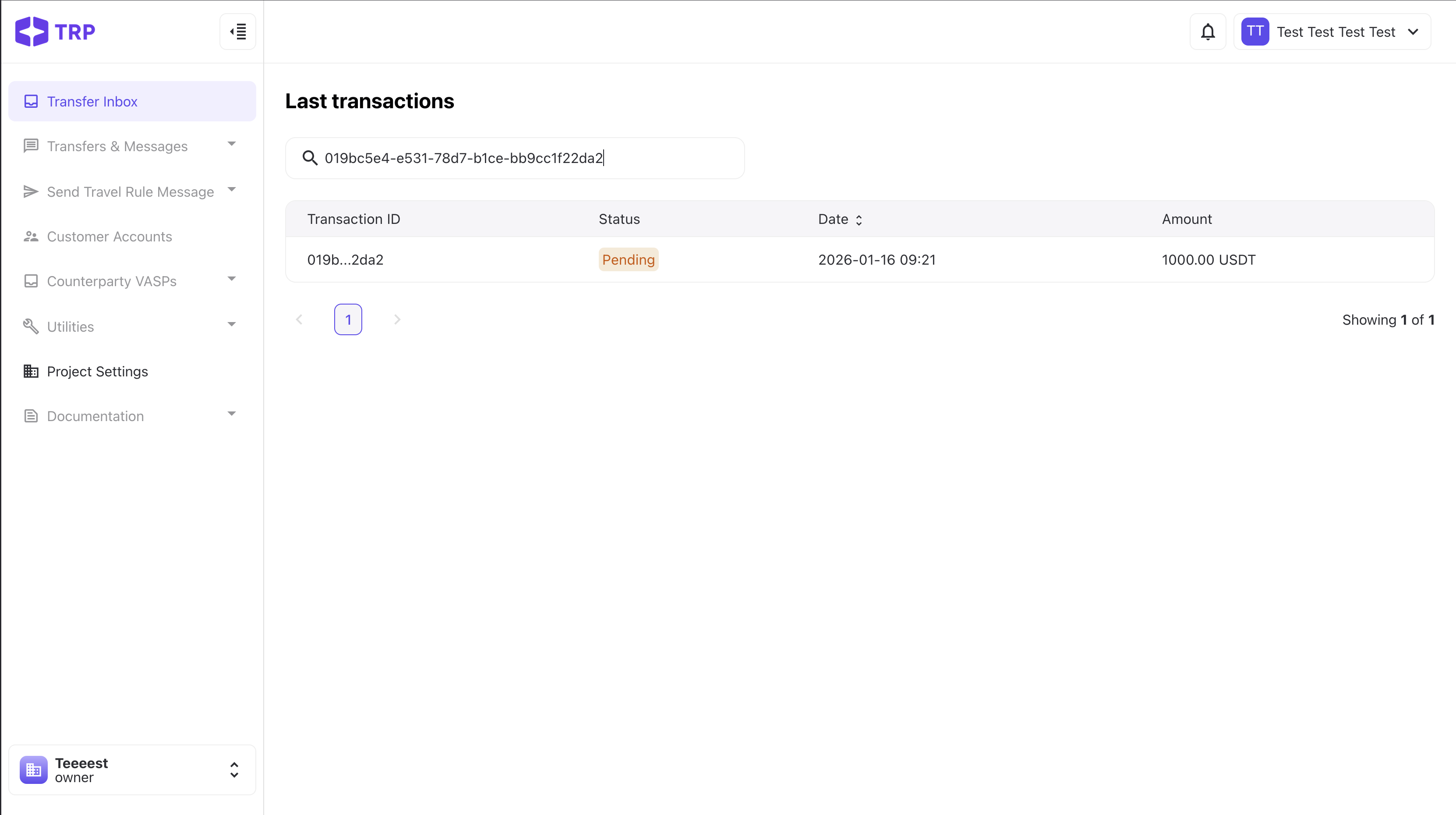Click the Customer Accounts people icon

click(x=31, y=237)
